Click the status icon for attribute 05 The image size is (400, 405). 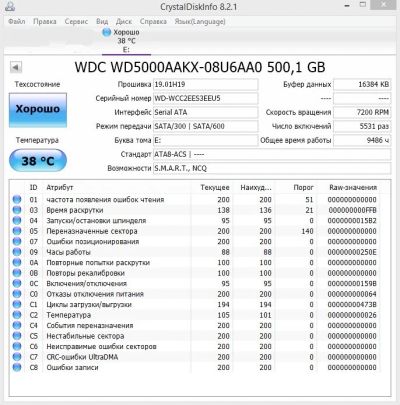(17, 231)
